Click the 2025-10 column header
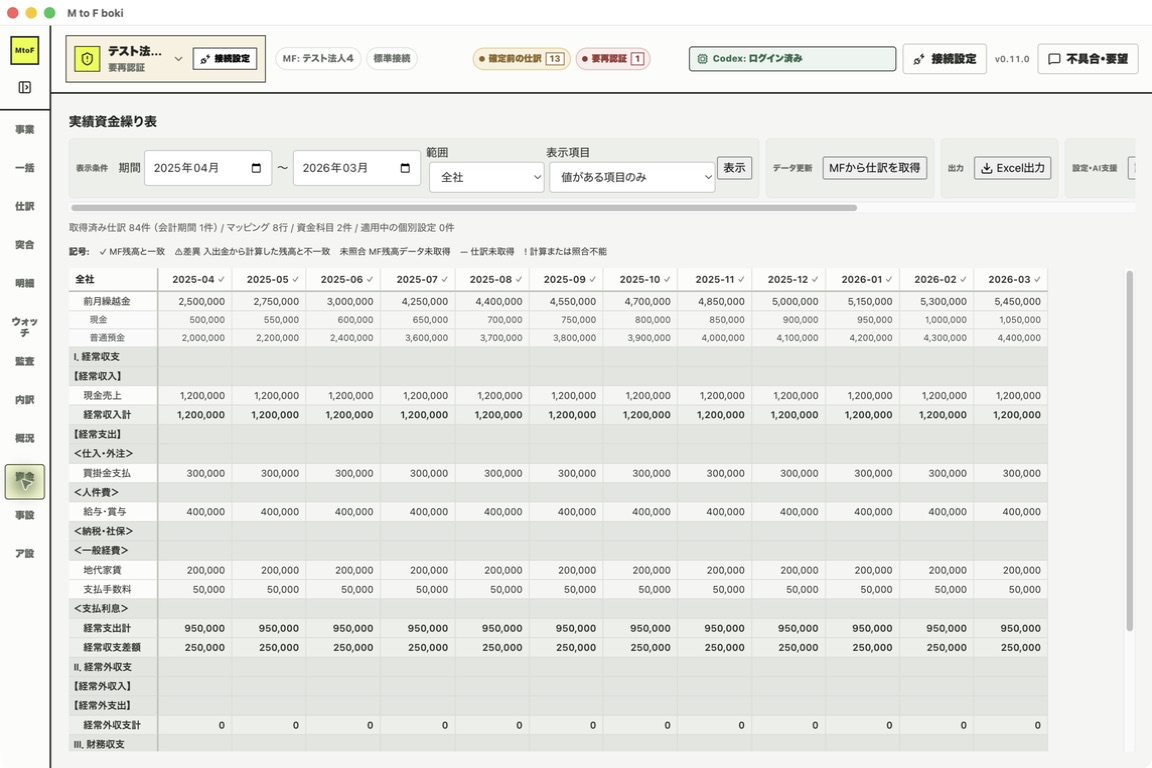This screenshot has width=1152, height=768. pyautogui.click(x=641, y=279)
